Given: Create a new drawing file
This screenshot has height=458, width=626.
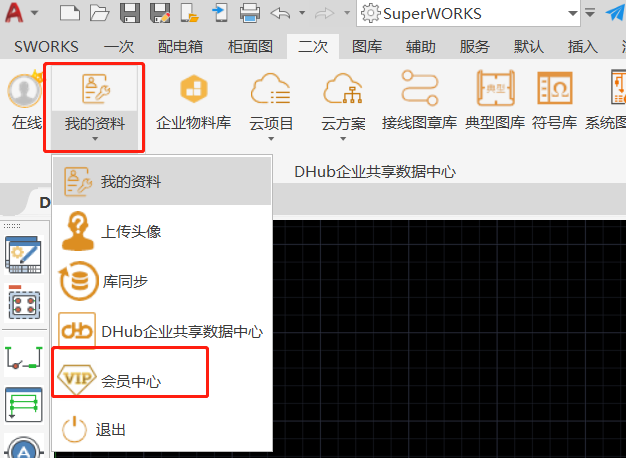Looking at the screenshot, I should point(69,13).
